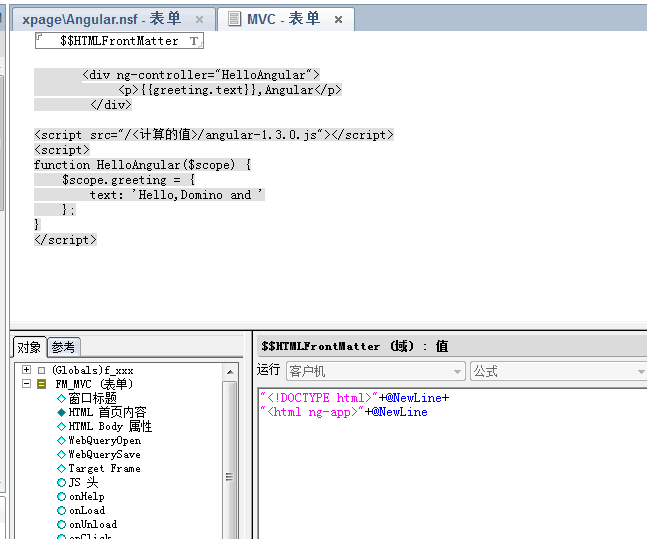Select WebQuerySave event
Screen dimensions: 647x539
click(x=104, y=454)
